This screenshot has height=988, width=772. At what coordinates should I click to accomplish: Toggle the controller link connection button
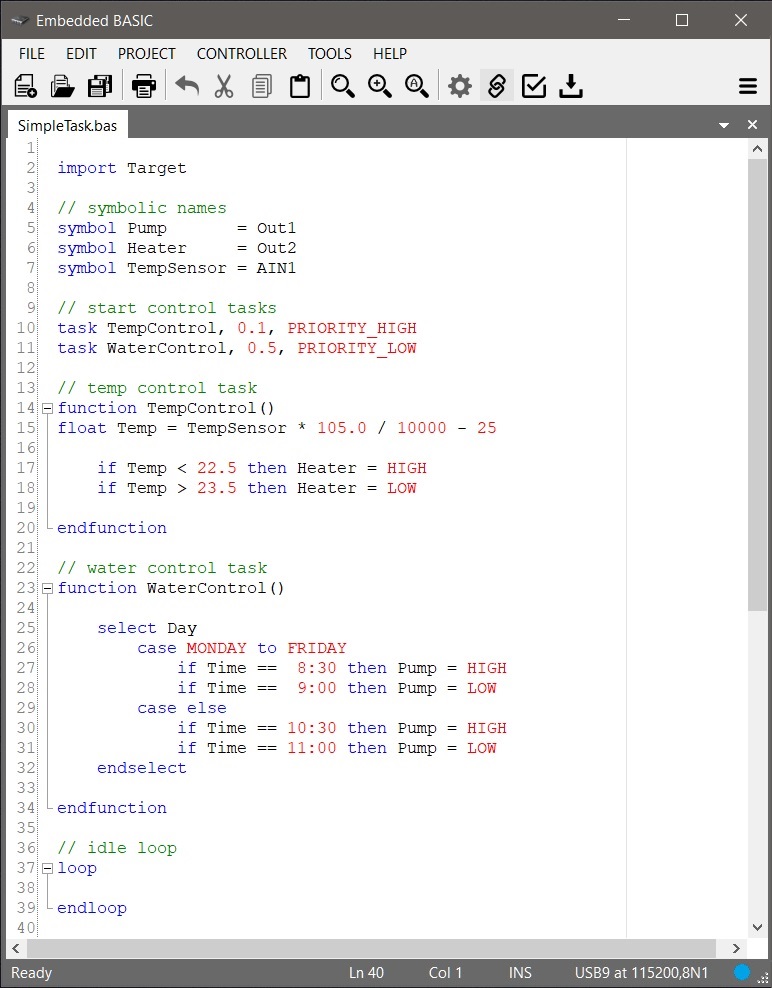tap(496, 86)
